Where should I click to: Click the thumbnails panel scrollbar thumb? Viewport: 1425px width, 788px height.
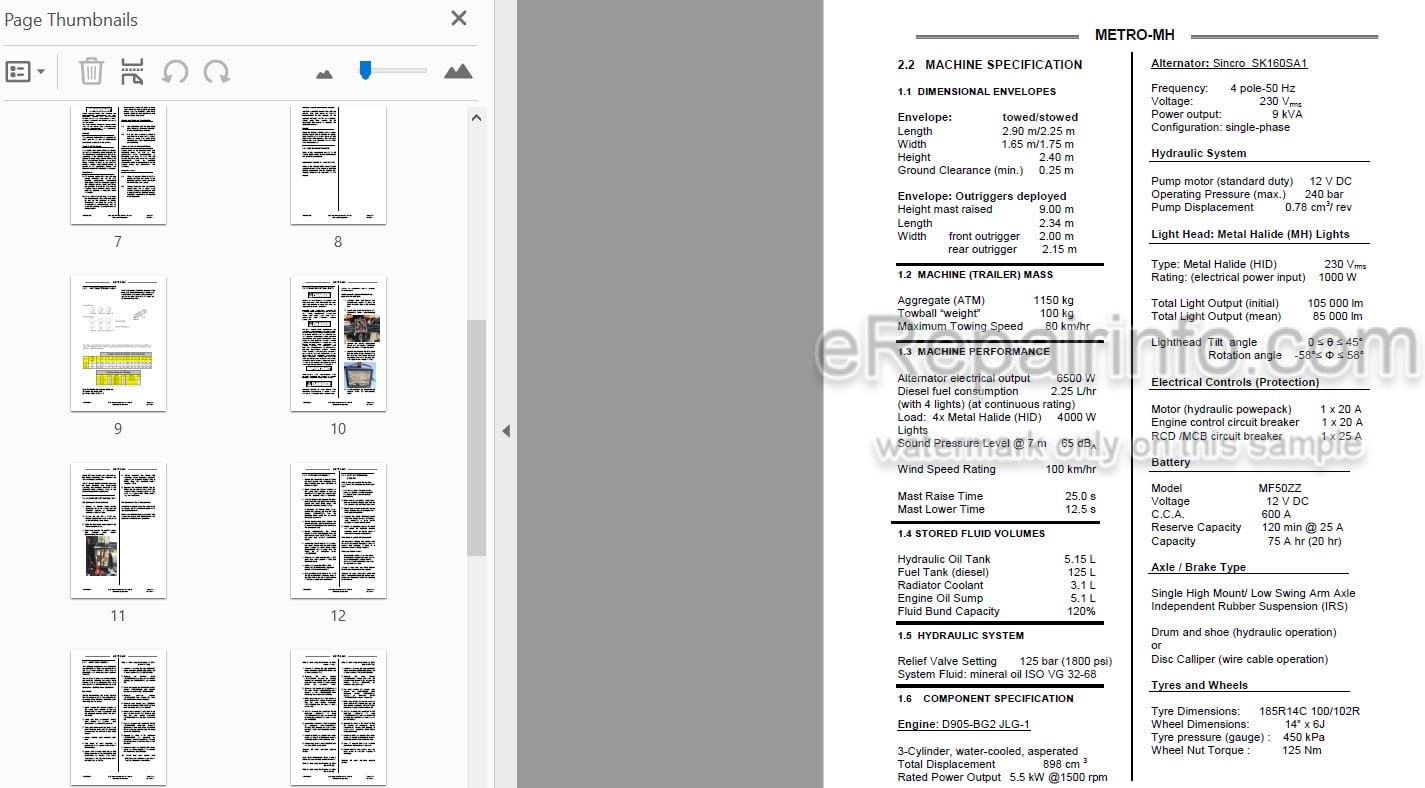click(x=476, y=437)
